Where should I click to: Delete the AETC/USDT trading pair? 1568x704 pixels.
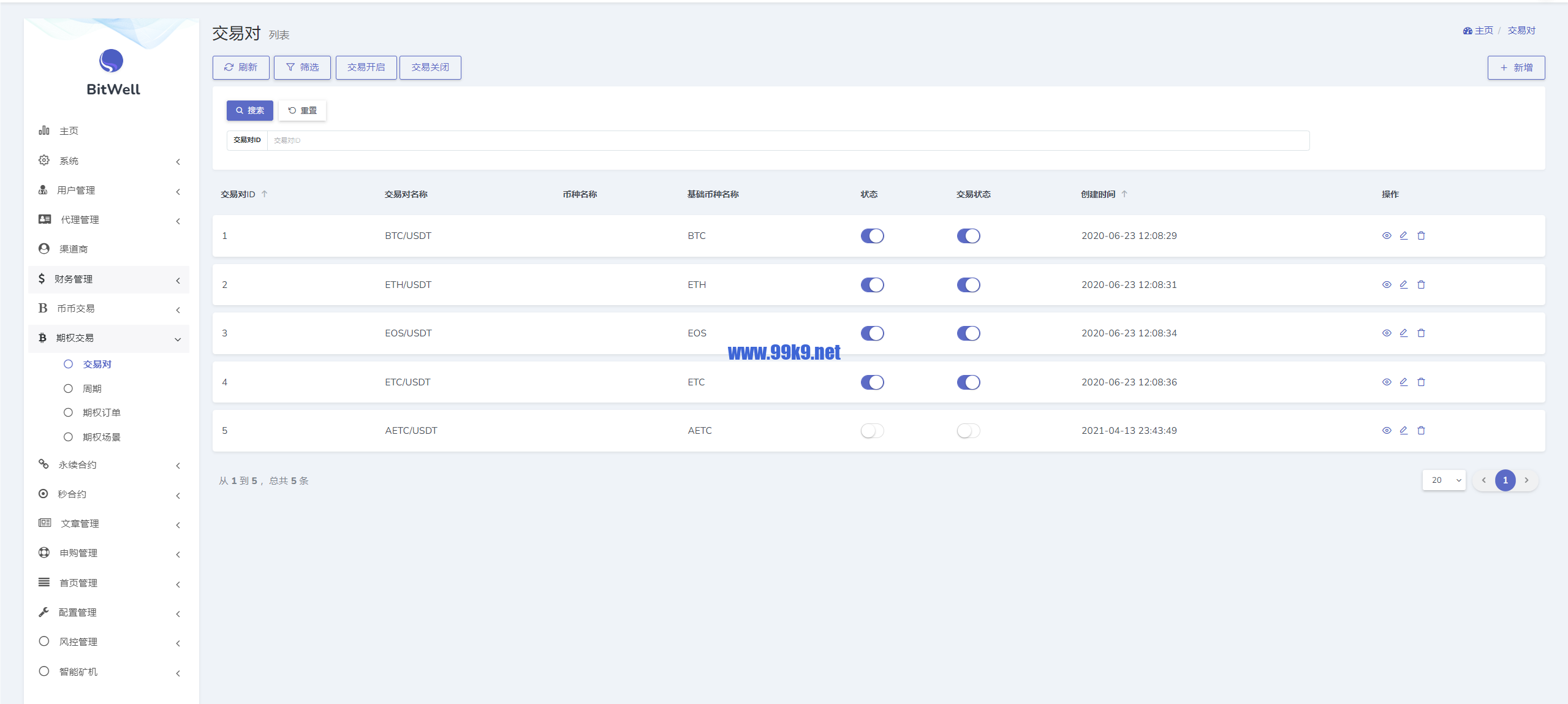pyautogui.click(x=1421, y=431)
